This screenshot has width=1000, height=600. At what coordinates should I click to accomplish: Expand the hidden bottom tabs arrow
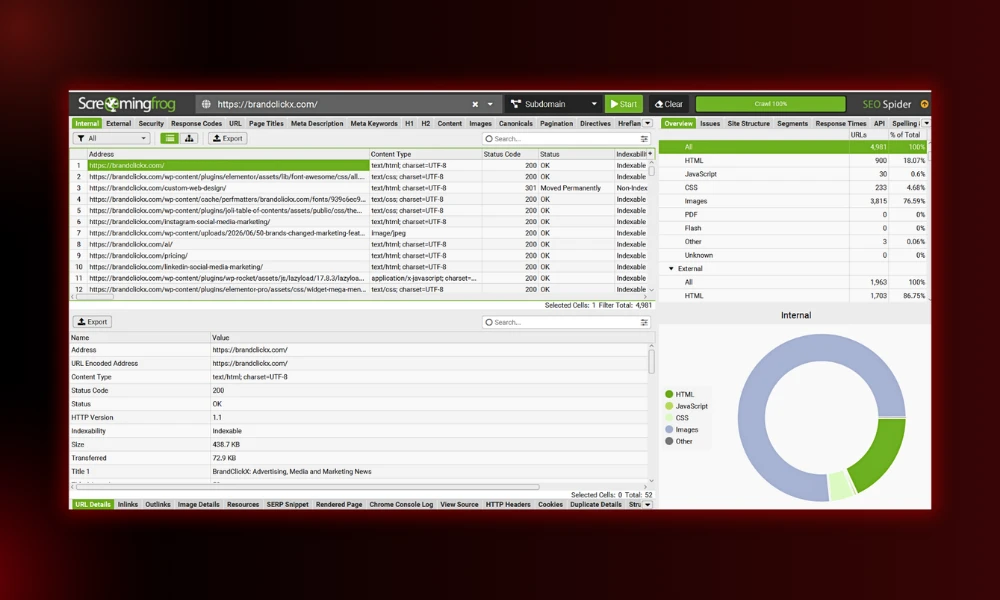(x=647, y=504)
